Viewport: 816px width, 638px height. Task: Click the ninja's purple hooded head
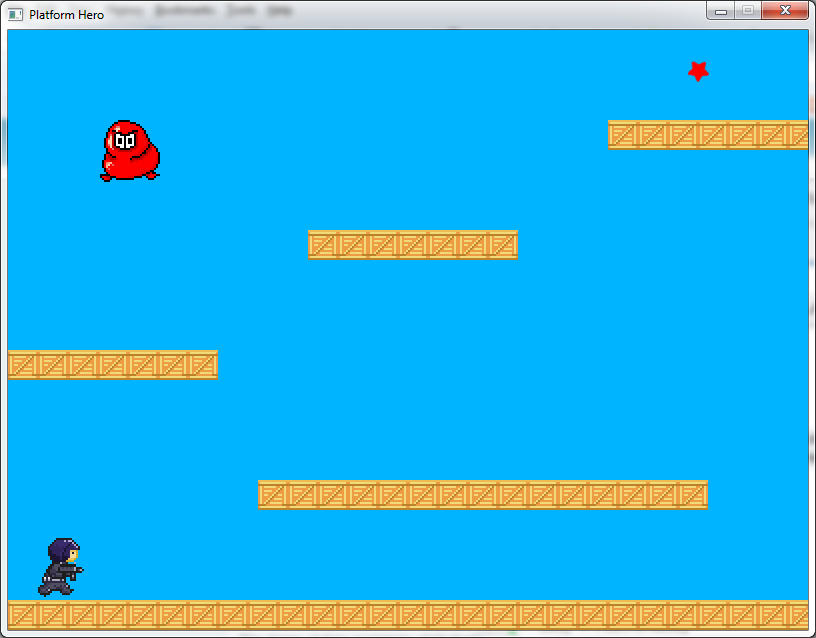coord(64,550)
